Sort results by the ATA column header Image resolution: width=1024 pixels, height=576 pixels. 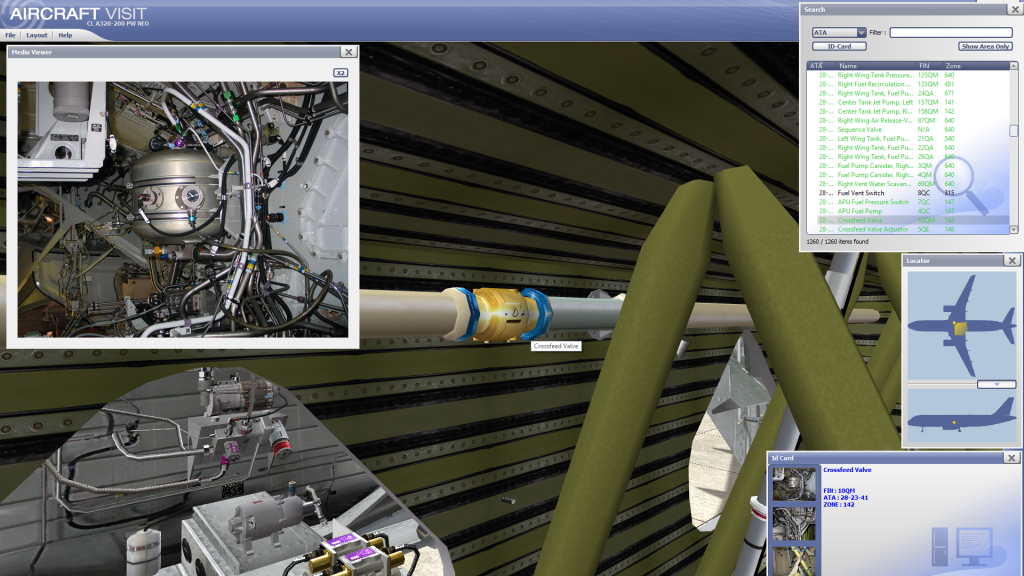821,66
